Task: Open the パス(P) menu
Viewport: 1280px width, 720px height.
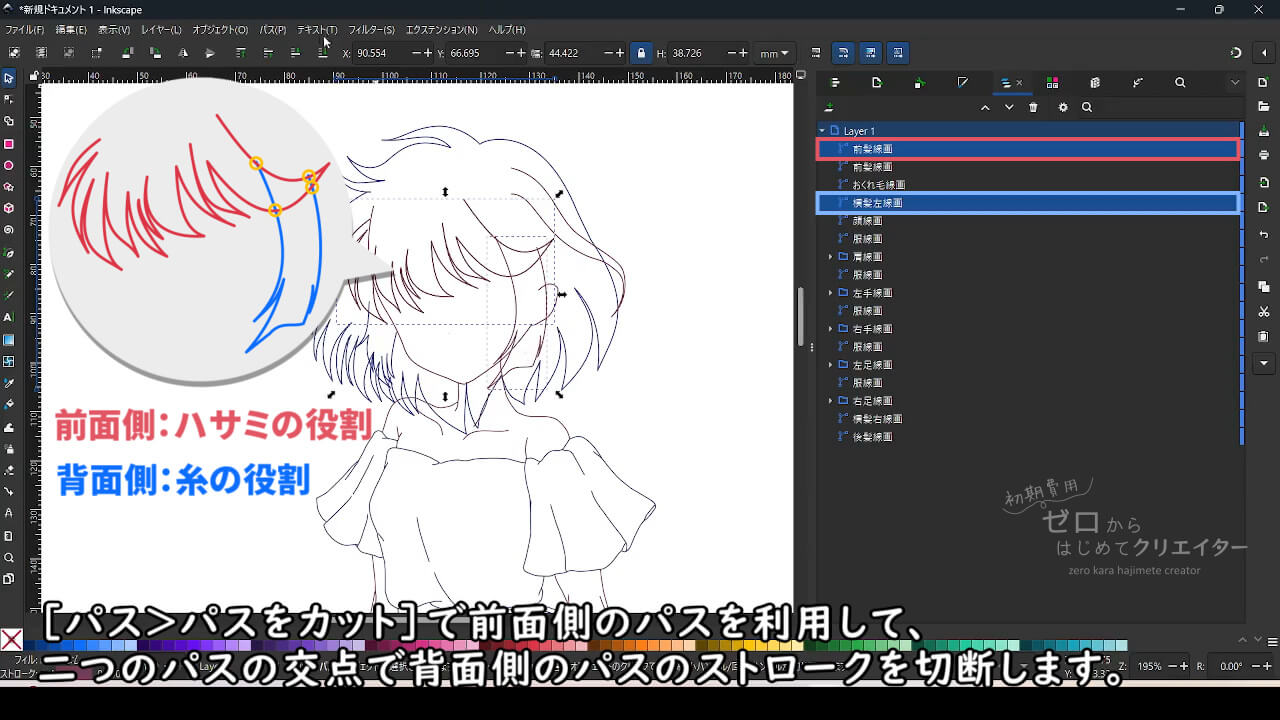Action: click(272, 30)
